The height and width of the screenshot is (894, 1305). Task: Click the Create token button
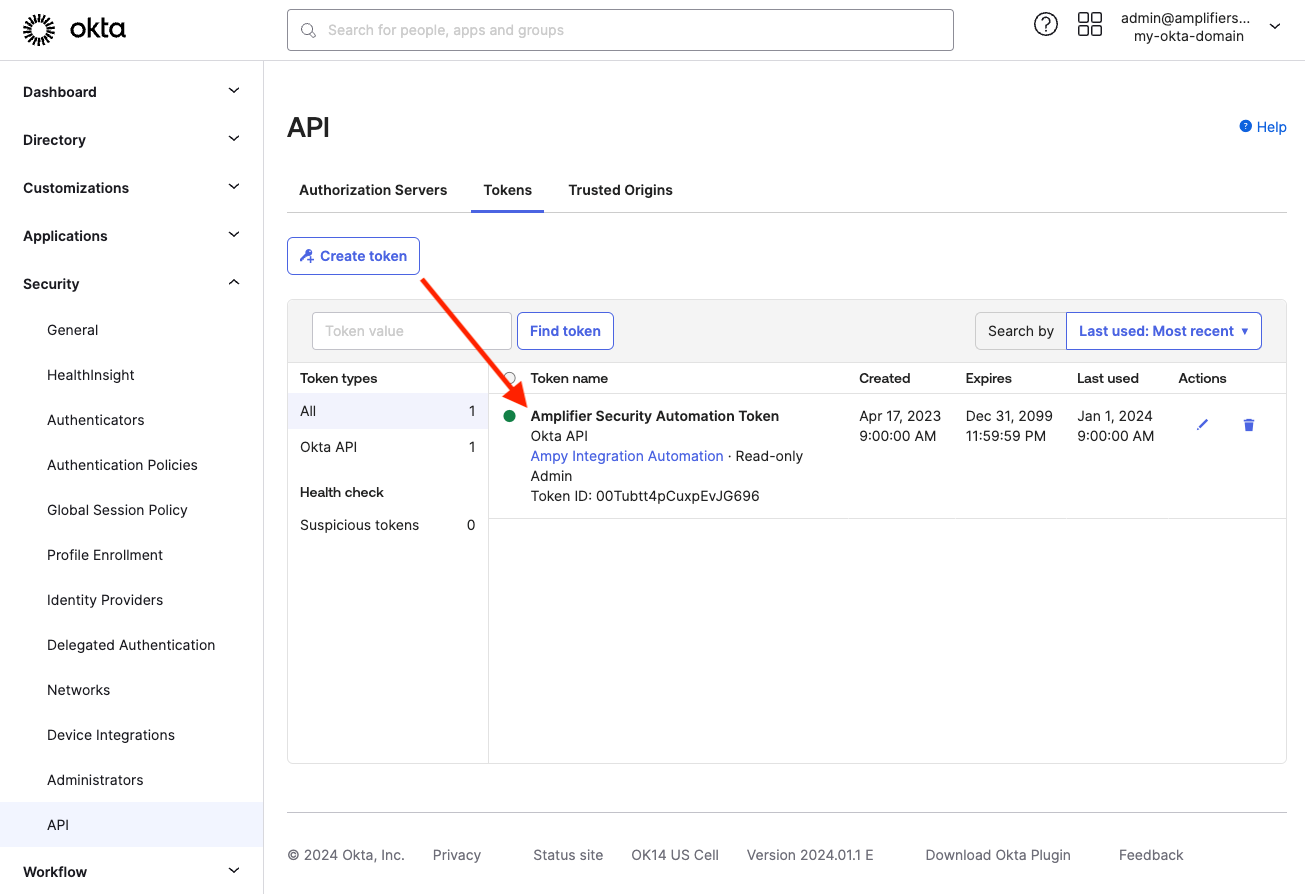point(353,256)
